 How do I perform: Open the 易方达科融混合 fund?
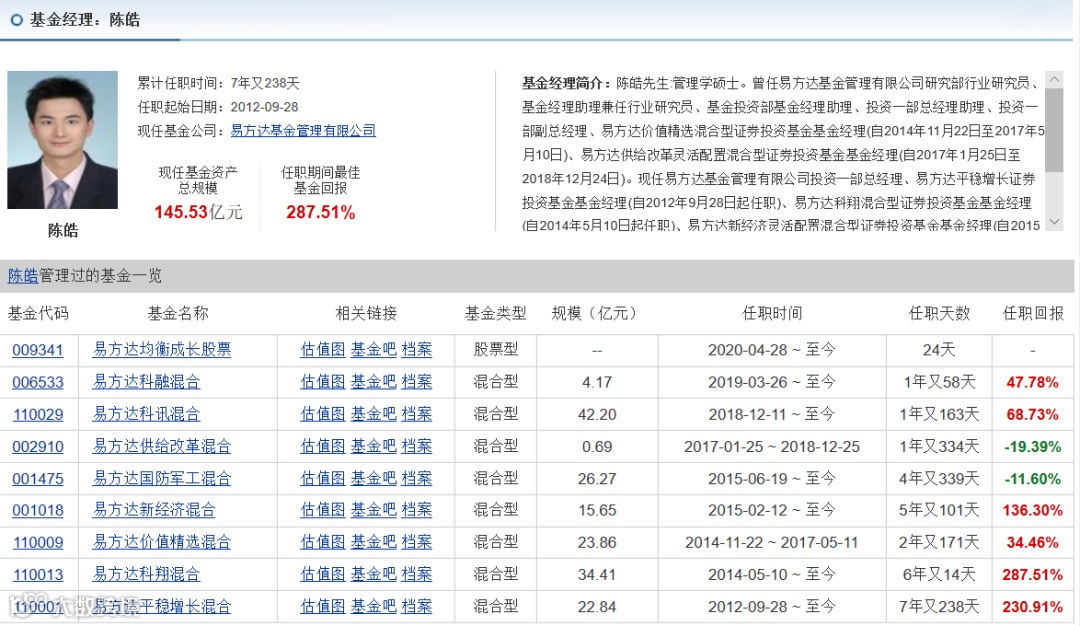coord(146,382)
